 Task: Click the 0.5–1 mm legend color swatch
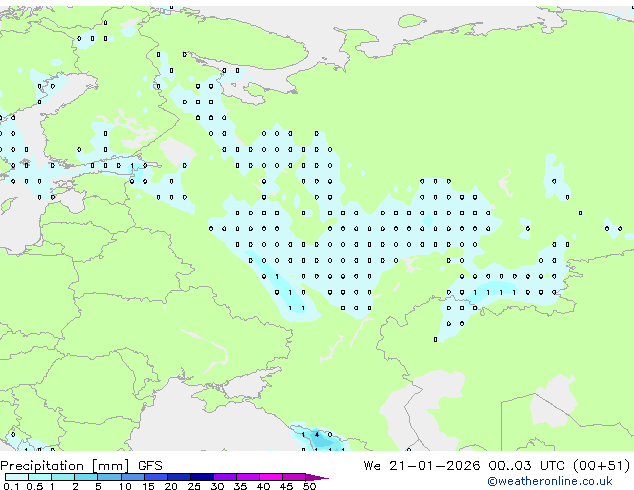pos(40,477)
